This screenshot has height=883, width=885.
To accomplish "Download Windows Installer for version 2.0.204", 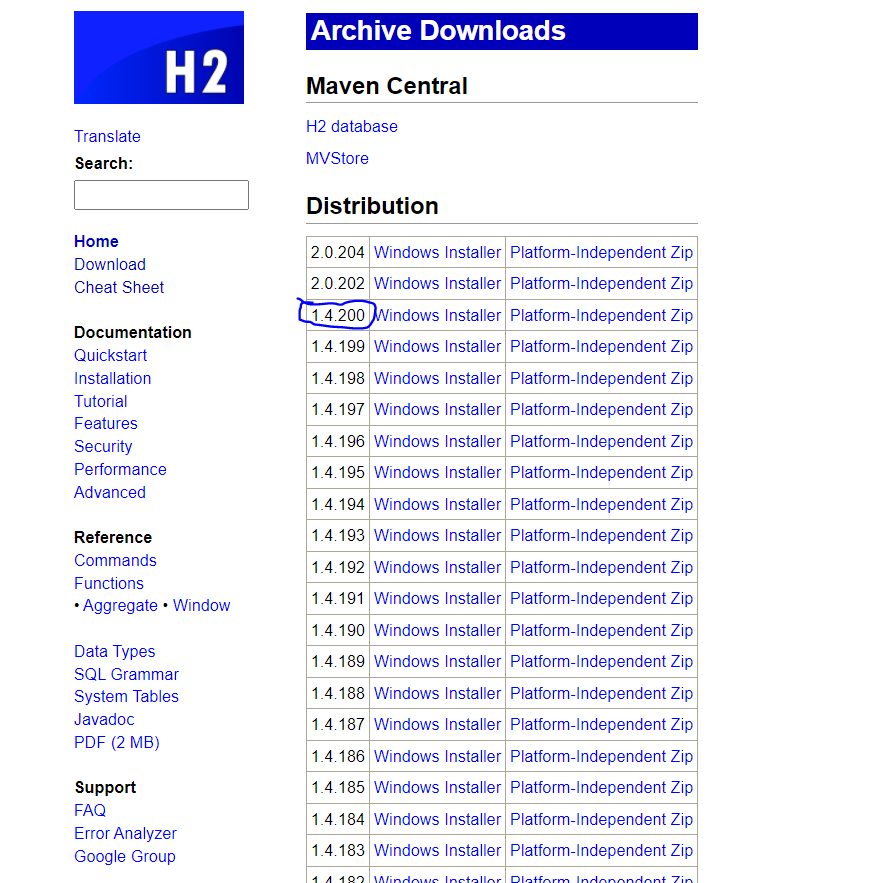I will (x=437, y=252).
